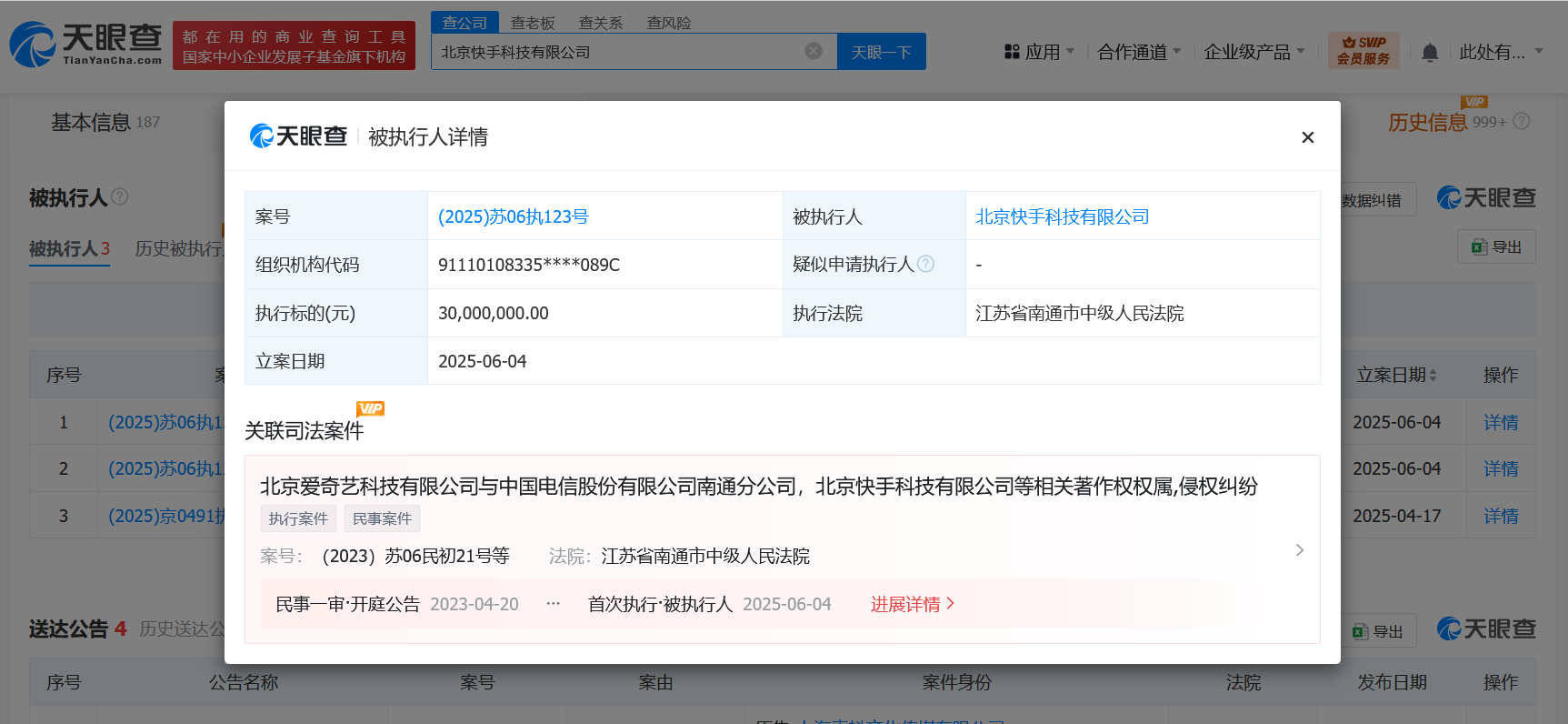Viewport: 1568px width, 724px height.
Task: Click the help icon next to 疑似申请执行人
Action: click(926, 264)
